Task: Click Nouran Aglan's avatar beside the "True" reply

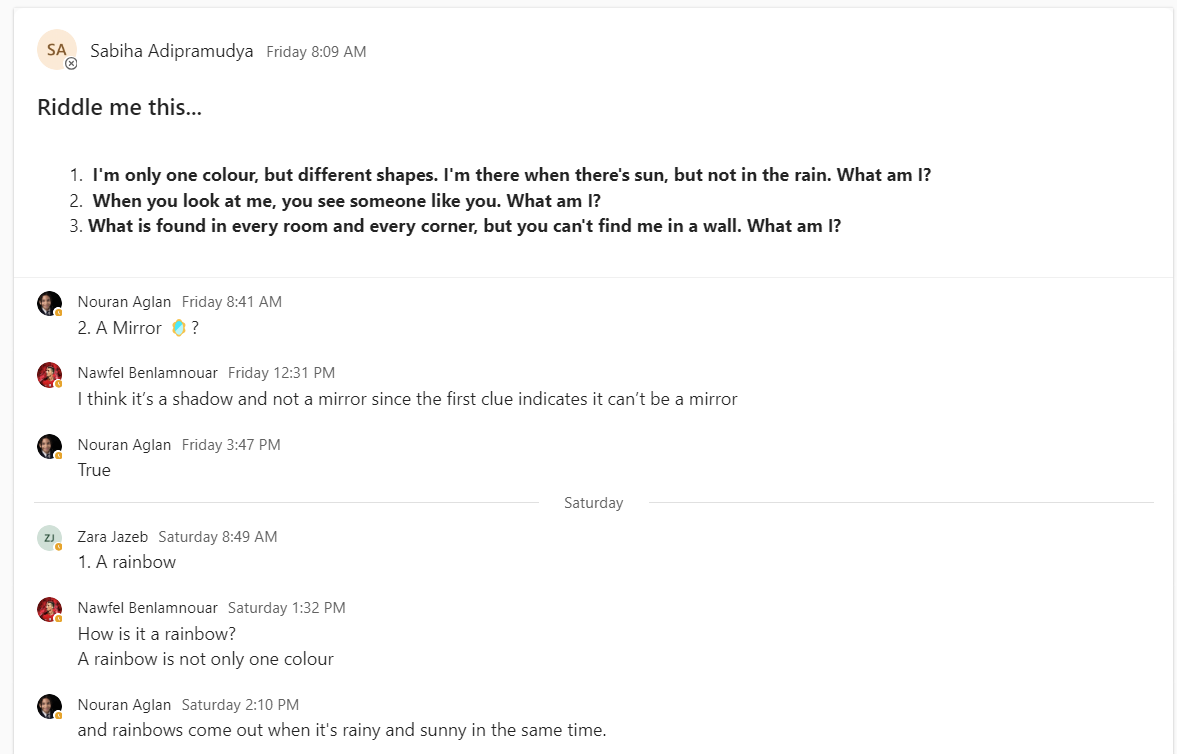Action: (x=49, y=446)
